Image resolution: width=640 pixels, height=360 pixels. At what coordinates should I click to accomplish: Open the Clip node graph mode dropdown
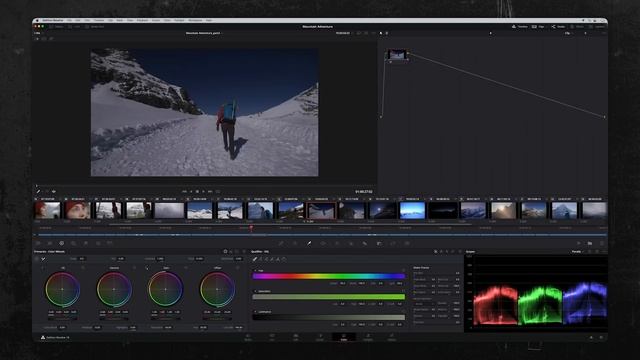point(568,33)
